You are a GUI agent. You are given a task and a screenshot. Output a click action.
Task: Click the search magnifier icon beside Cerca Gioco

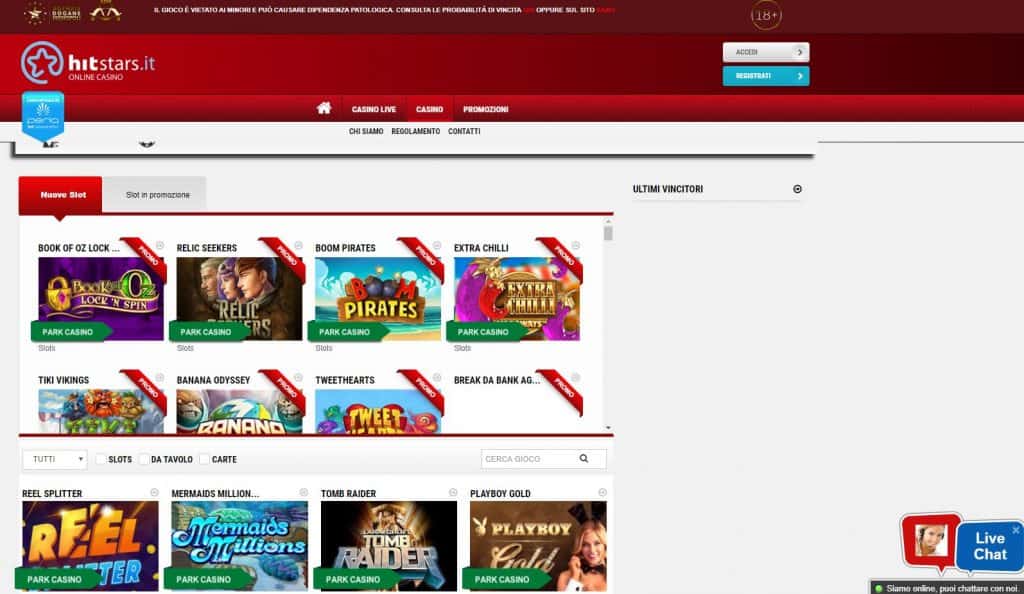[x=585, y=458]
